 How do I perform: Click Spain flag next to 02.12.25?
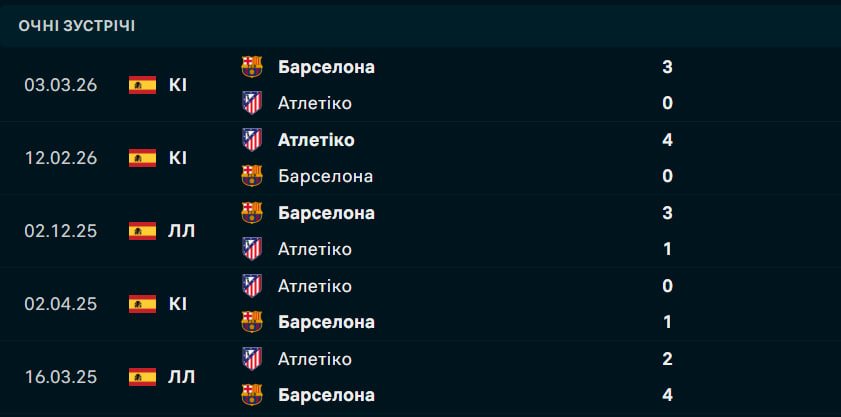[x=143, y=231]
